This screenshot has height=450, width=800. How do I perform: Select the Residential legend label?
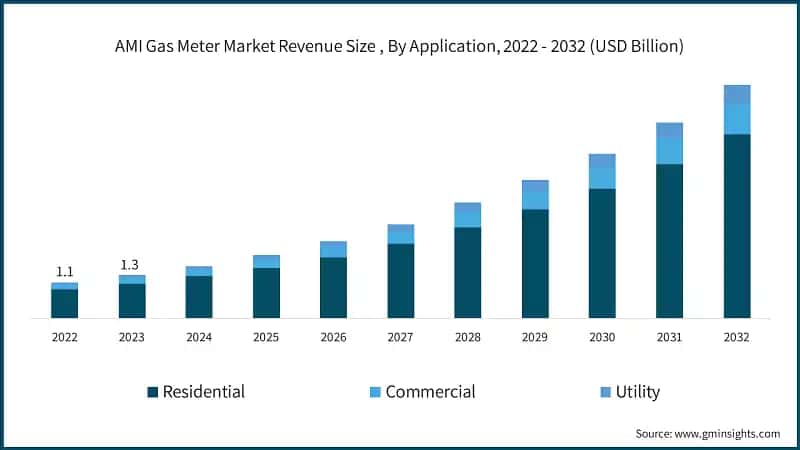click(x=204, y=392)
